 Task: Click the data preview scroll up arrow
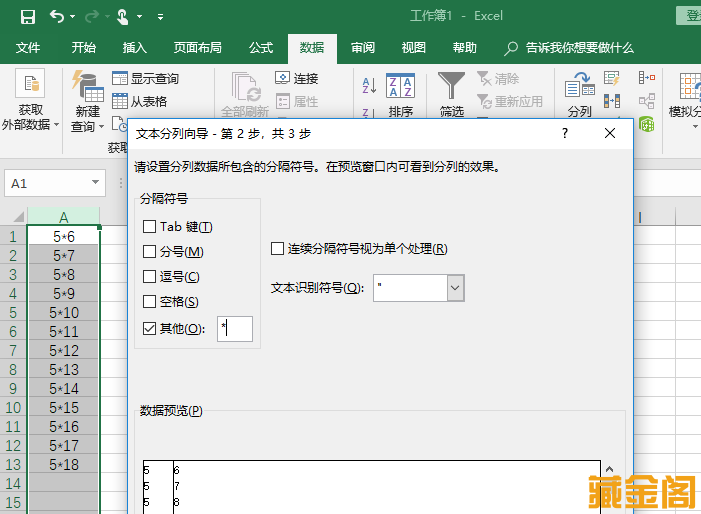coord(609,469)
